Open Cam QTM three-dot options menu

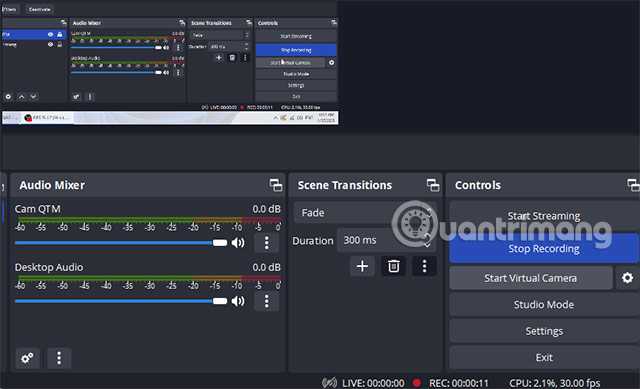(267, 243)
